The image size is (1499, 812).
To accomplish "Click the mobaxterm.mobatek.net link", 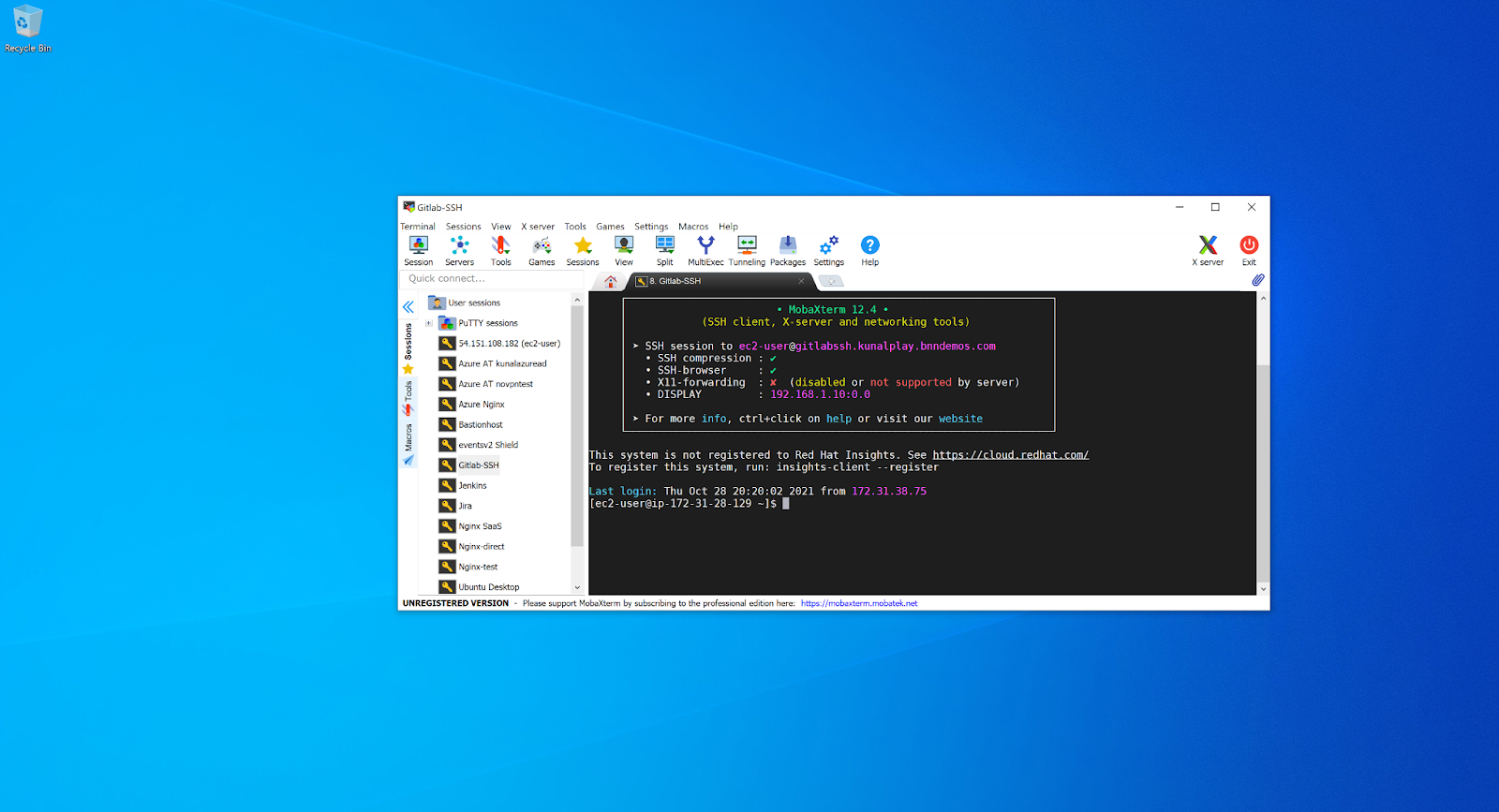I will pos(859,603).
